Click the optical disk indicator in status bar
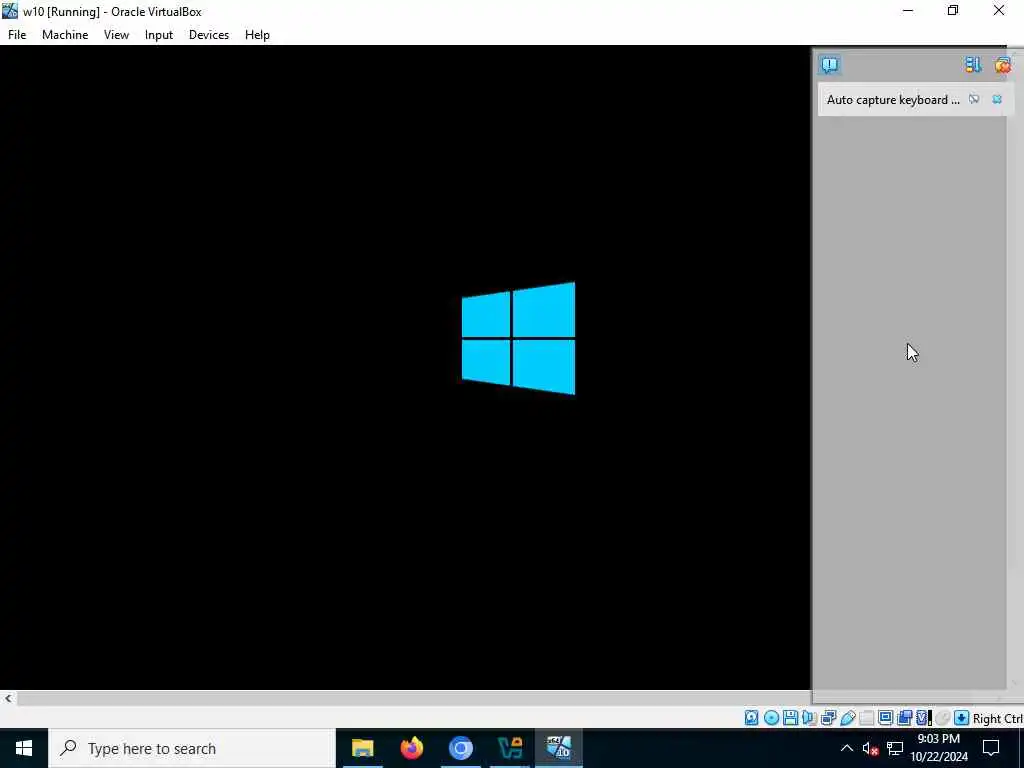The image size is (1024, 768). click(x=771, y=718)
